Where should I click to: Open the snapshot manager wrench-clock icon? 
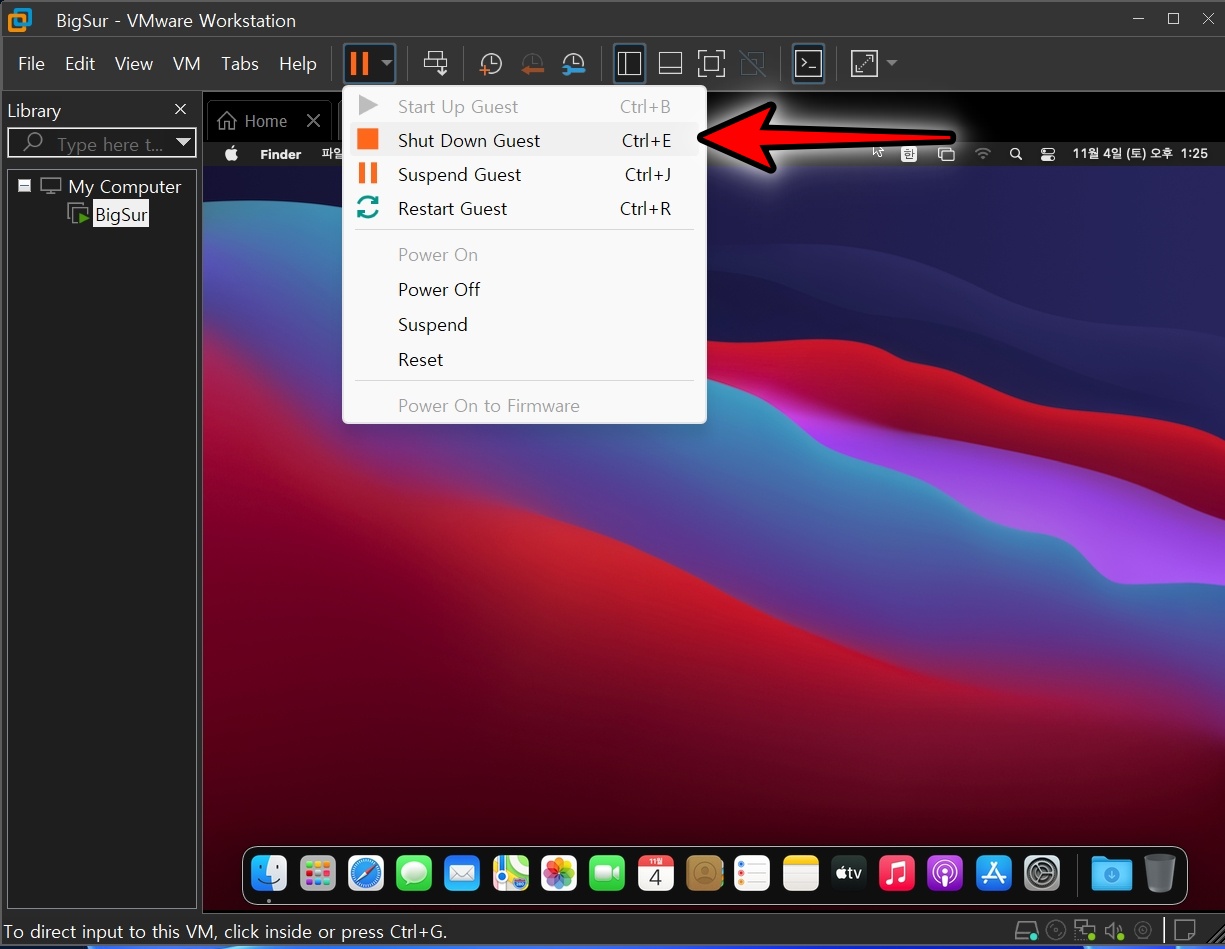click(573, 64)
